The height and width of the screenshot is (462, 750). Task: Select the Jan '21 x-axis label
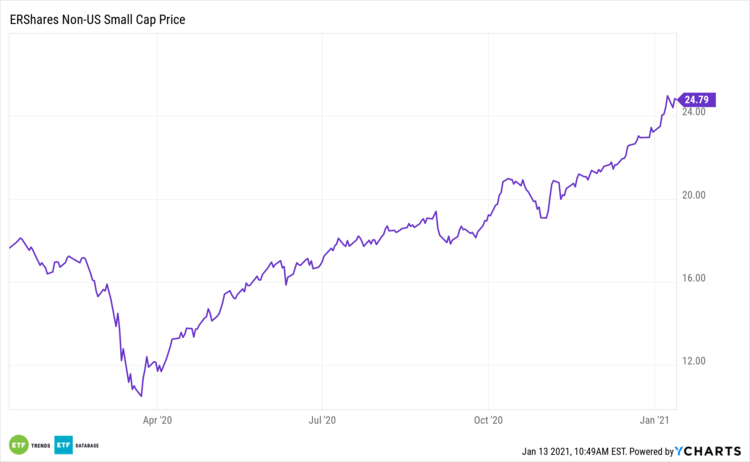point(653,420)
